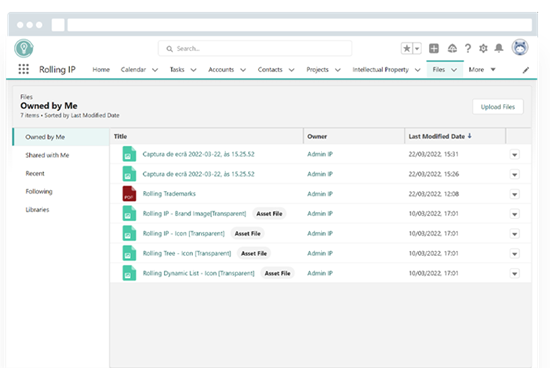Expand the Calendar tab chevron
The width and height of the screenshot is (550, 368).
tap(155, 70)
